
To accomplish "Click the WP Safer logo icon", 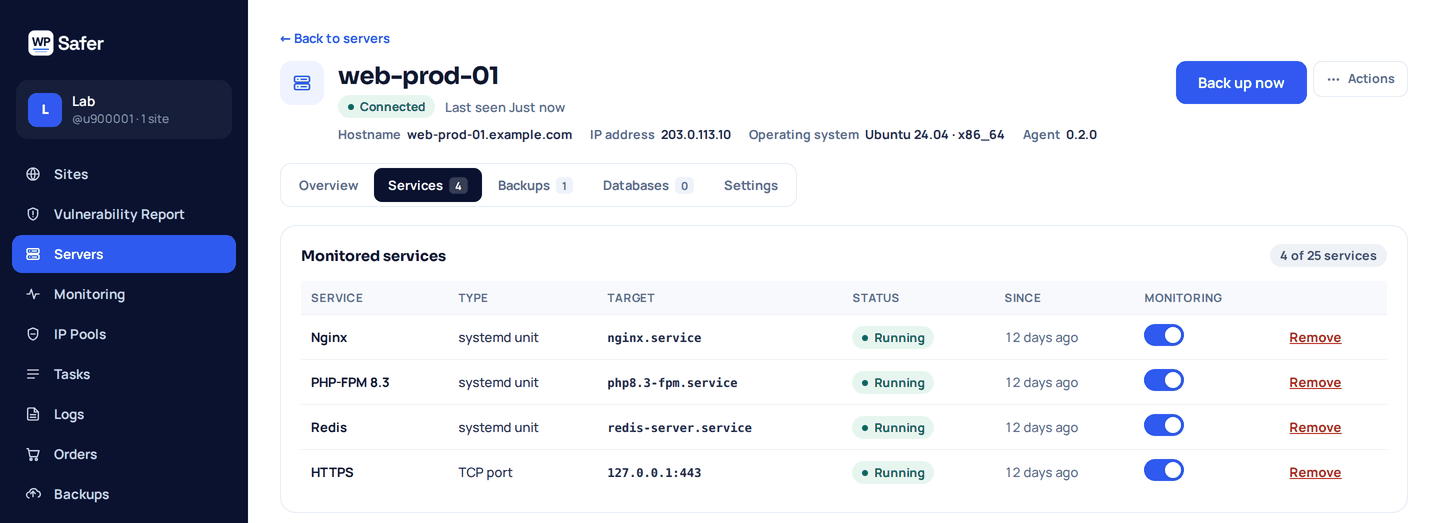I will click(41, 42).
